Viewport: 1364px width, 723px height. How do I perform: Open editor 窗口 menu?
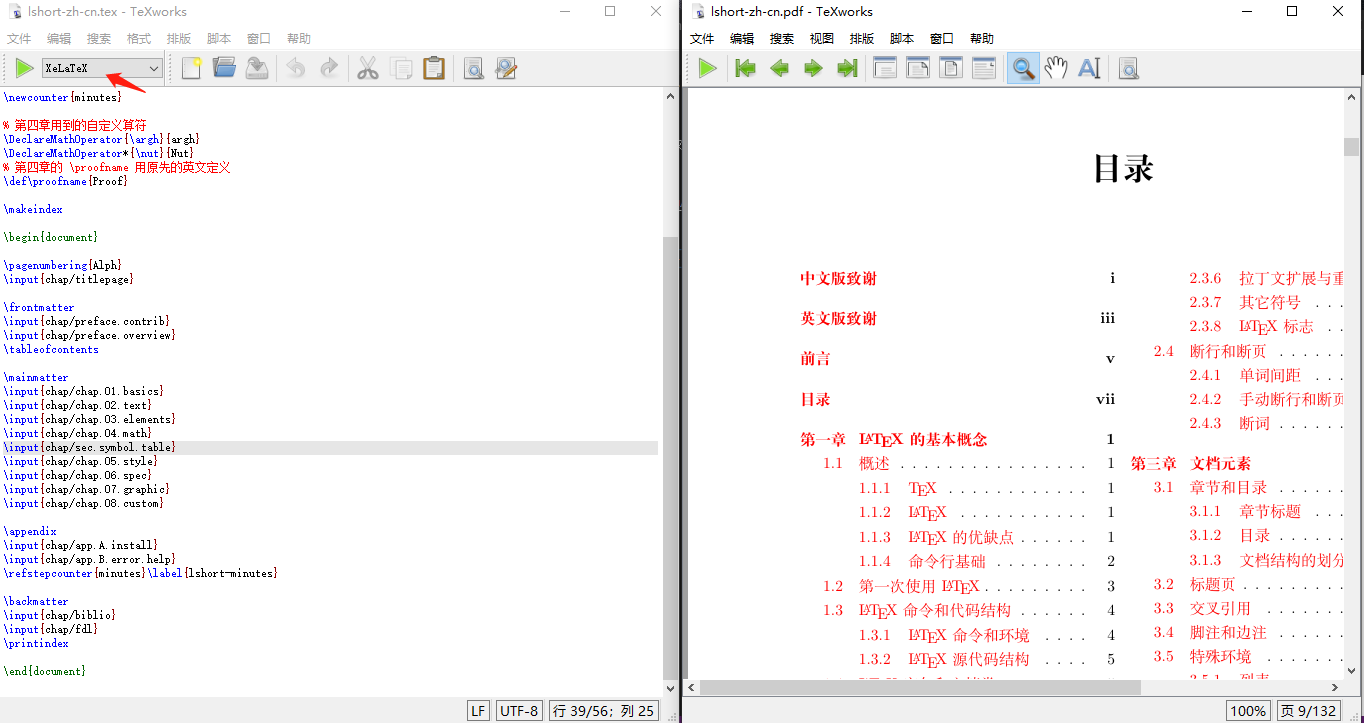259,39
